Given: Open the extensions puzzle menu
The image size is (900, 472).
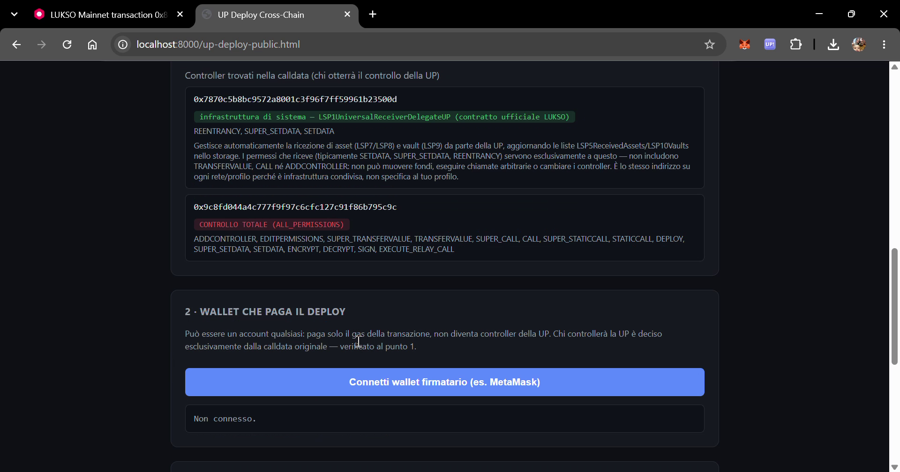Looking at the screenshot, I should (x=796, y=44).
